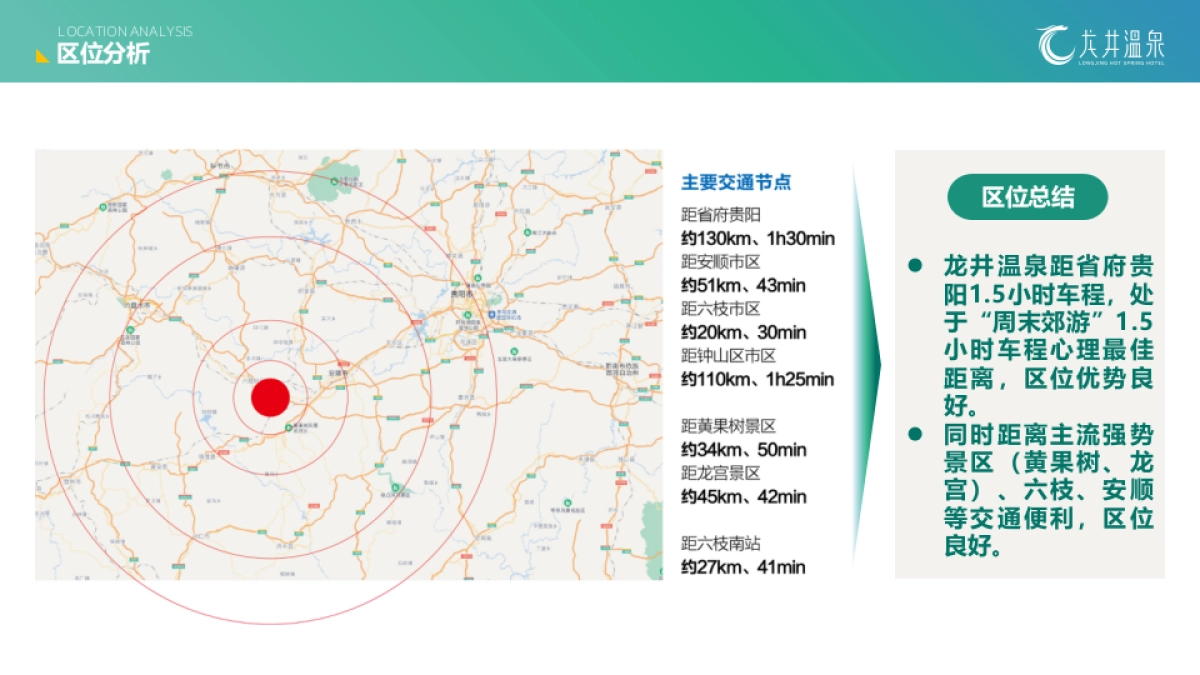Click the 龙井温泉 swirl logo icon
This screenshot has width=1200, height=675.
(1055, 46)
